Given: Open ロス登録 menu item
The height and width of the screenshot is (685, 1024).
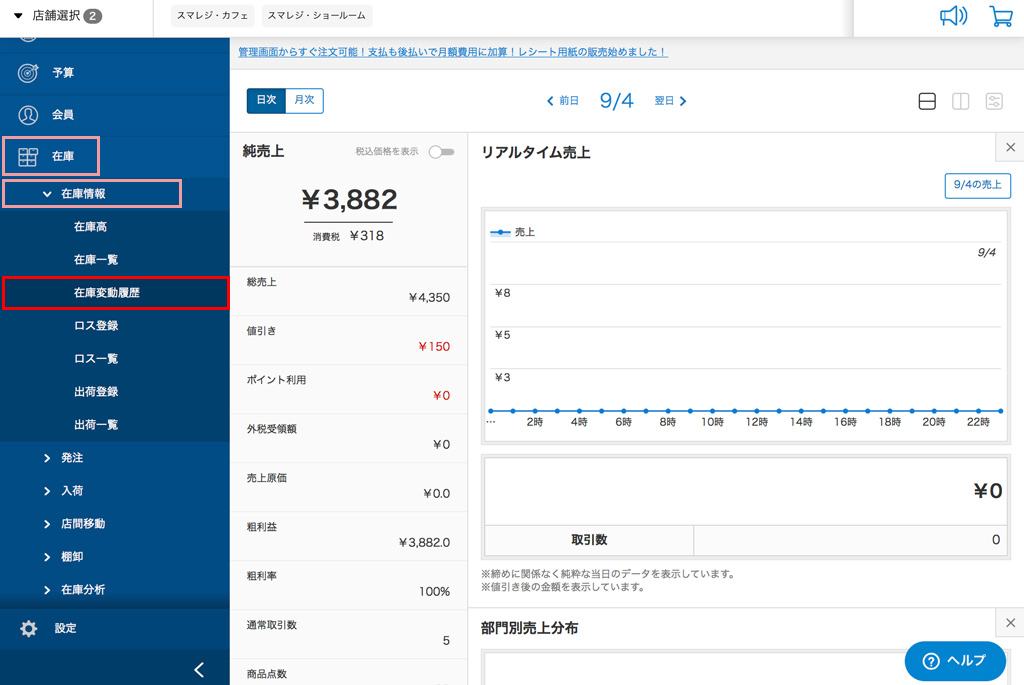Looking at the screenshot, I should [x=96, y=326].
